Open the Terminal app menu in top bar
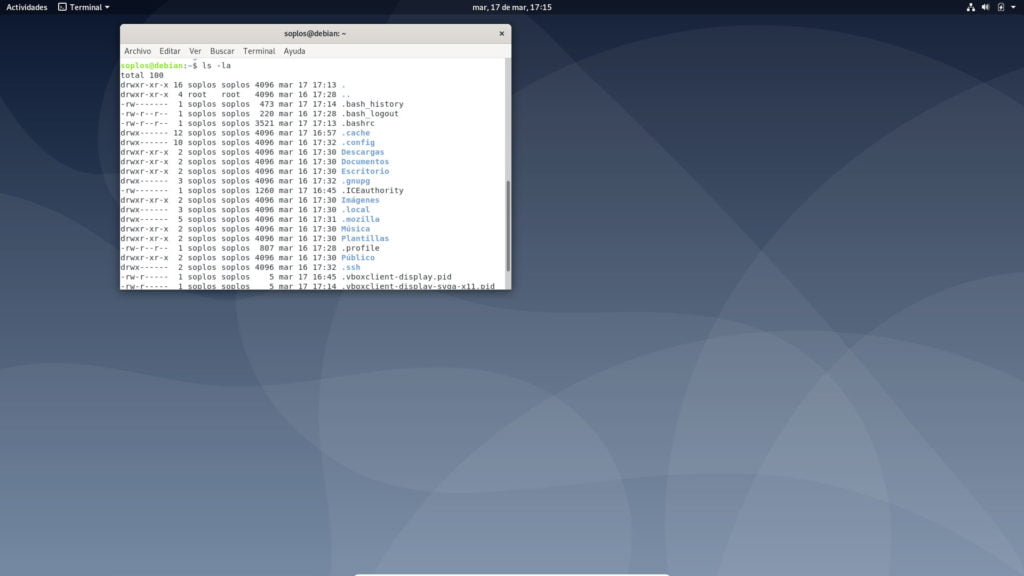1024x576 pixels. tap(84, 7)
